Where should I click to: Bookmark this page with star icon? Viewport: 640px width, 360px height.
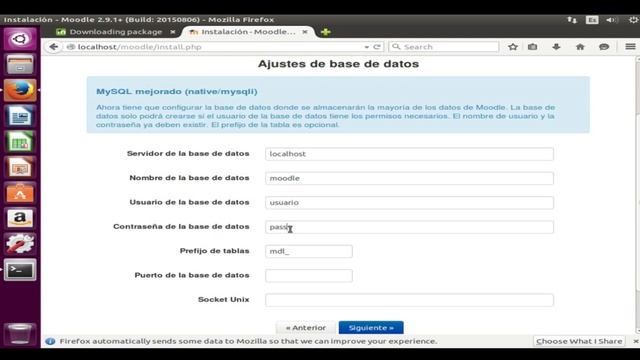coord(513,47)
